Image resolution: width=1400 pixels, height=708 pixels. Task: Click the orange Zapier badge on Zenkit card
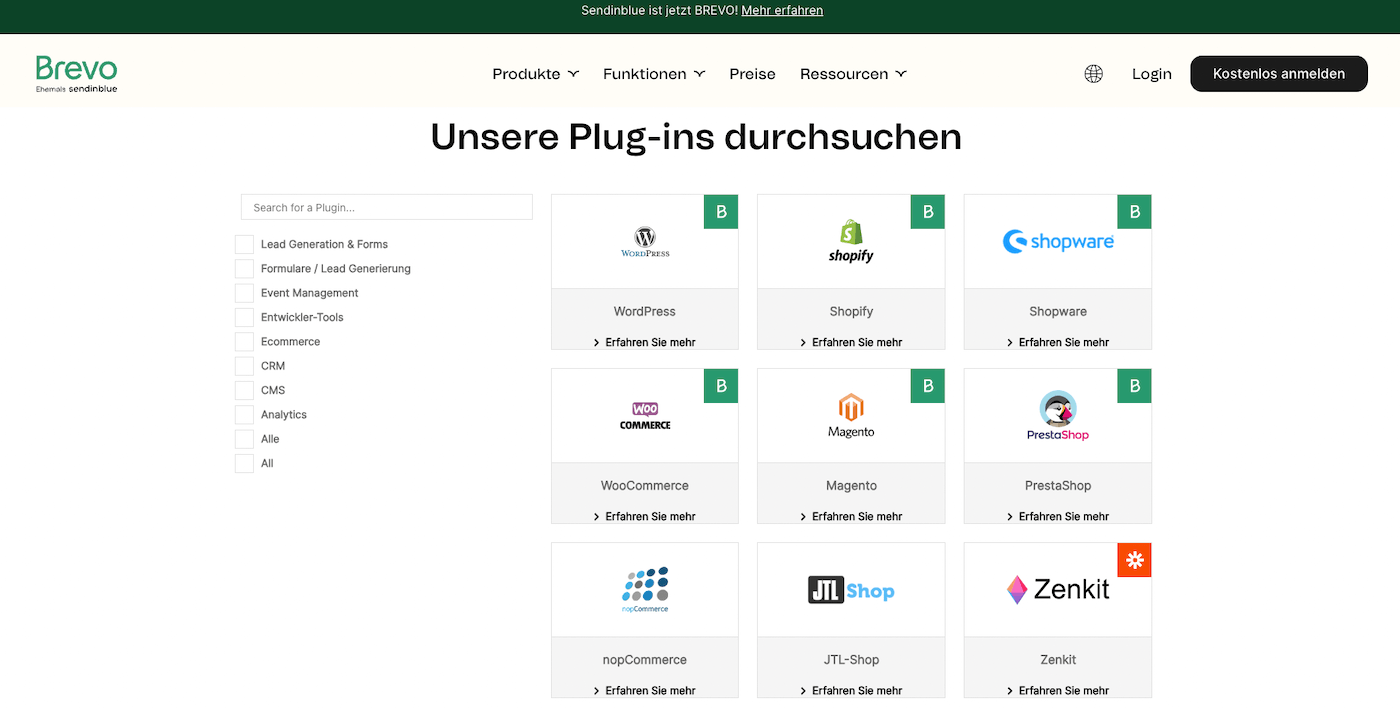1134,560
